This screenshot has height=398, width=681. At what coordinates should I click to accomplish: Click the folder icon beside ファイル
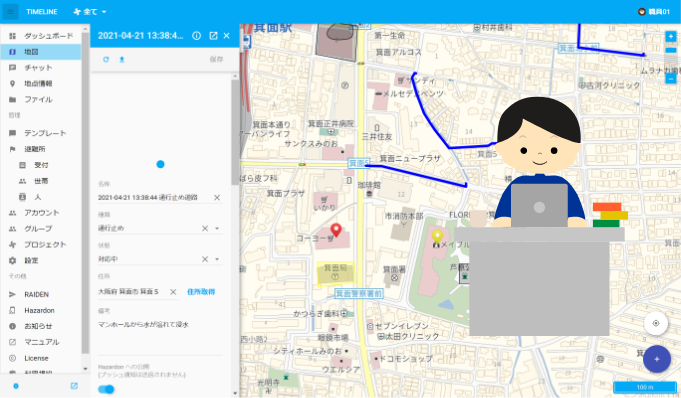[x=13, y=100]
